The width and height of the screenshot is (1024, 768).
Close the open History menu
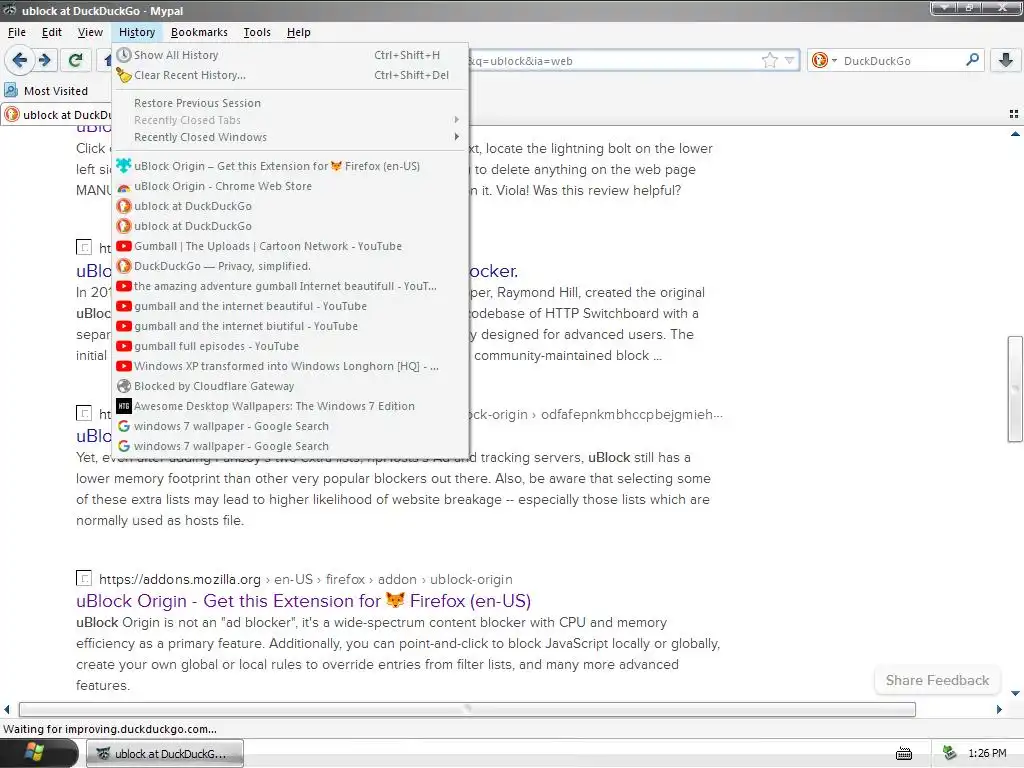coord(136,32)
